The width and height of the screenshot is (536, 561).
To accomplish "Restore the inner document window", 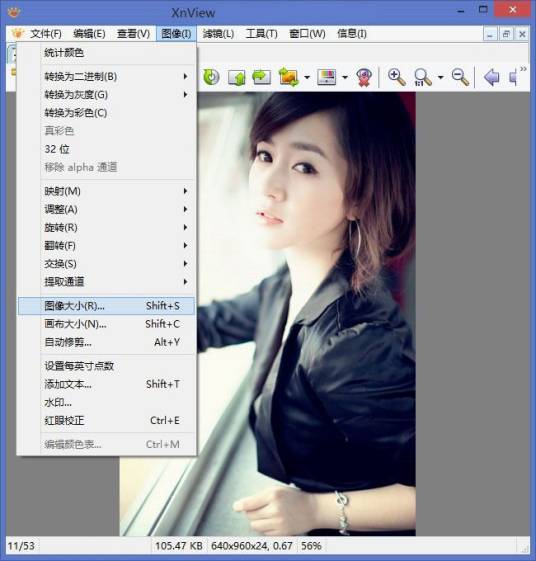I will pyautogui.click(x=506, y=34).
